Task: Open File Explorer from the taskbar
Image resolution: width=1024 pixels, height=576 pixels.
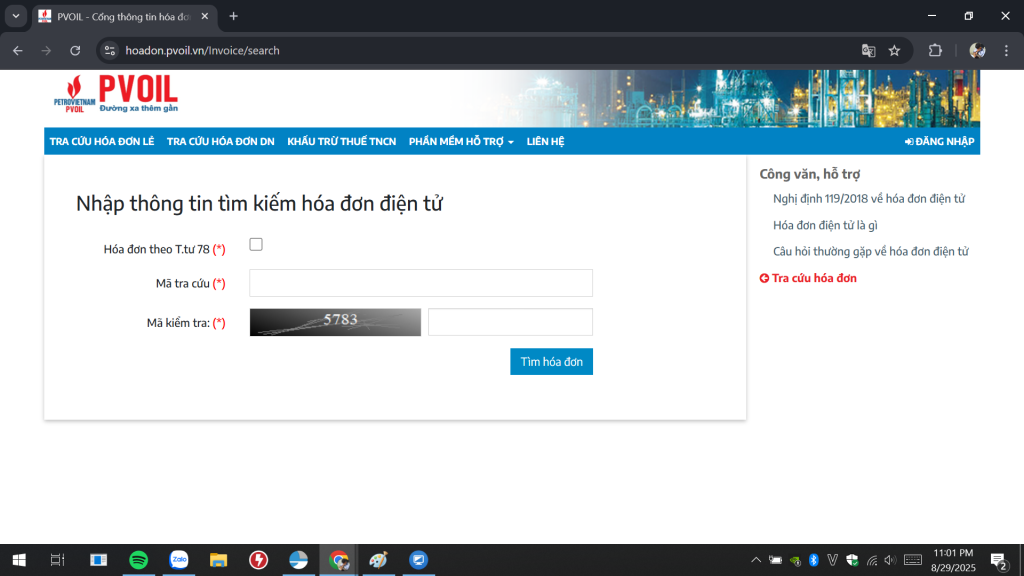Action: tap(218, 560)
